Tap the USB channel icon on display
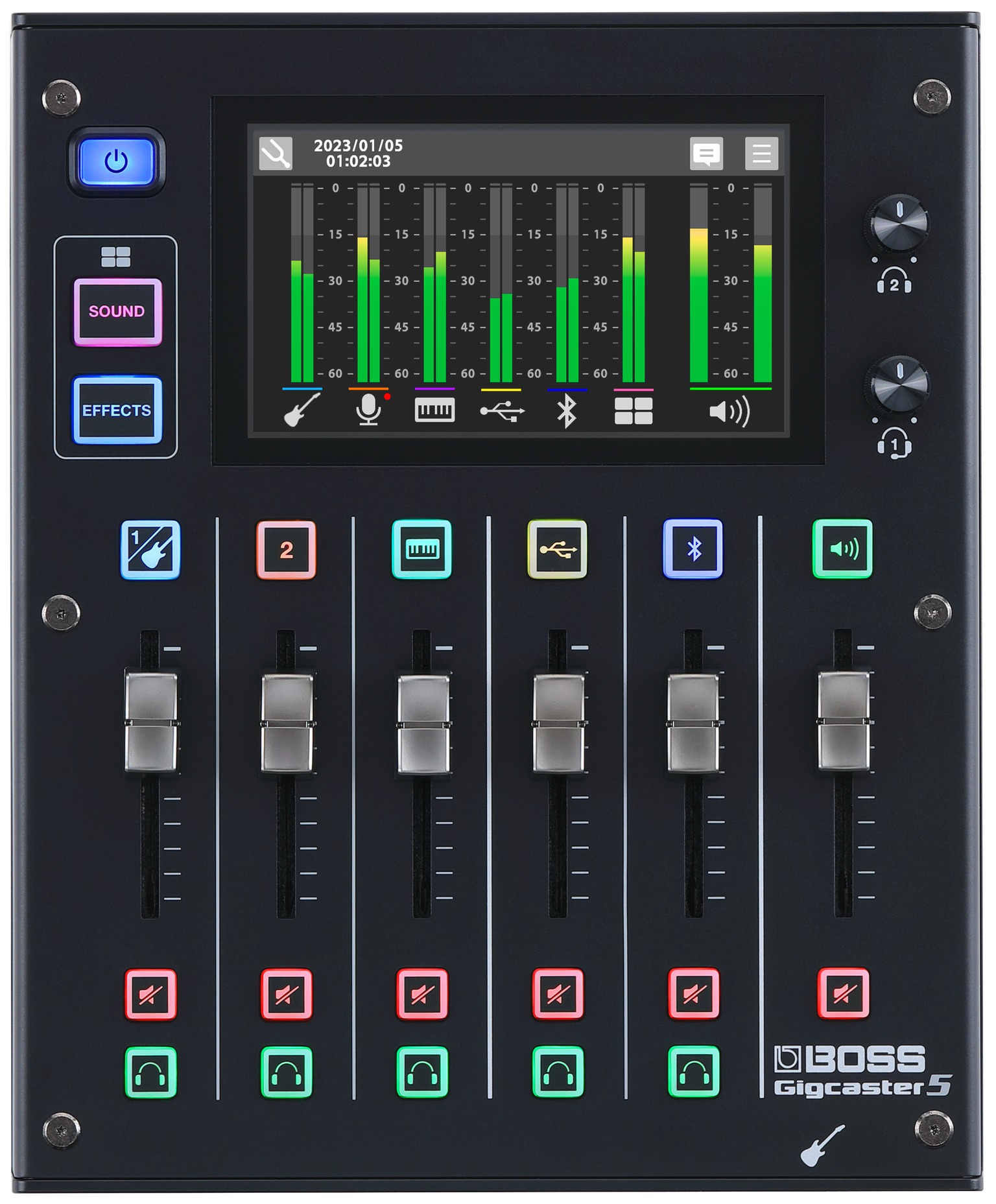 pos(502,411)
